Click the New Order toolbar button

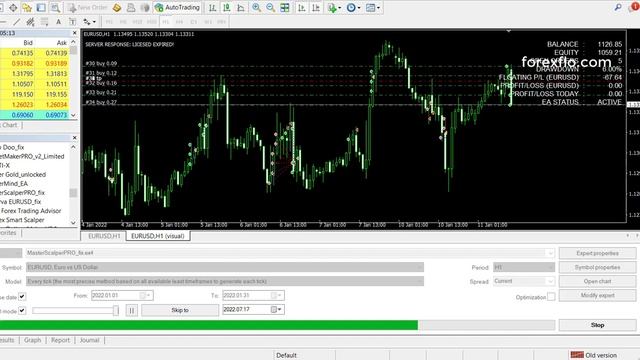click(x=87, y=7)
